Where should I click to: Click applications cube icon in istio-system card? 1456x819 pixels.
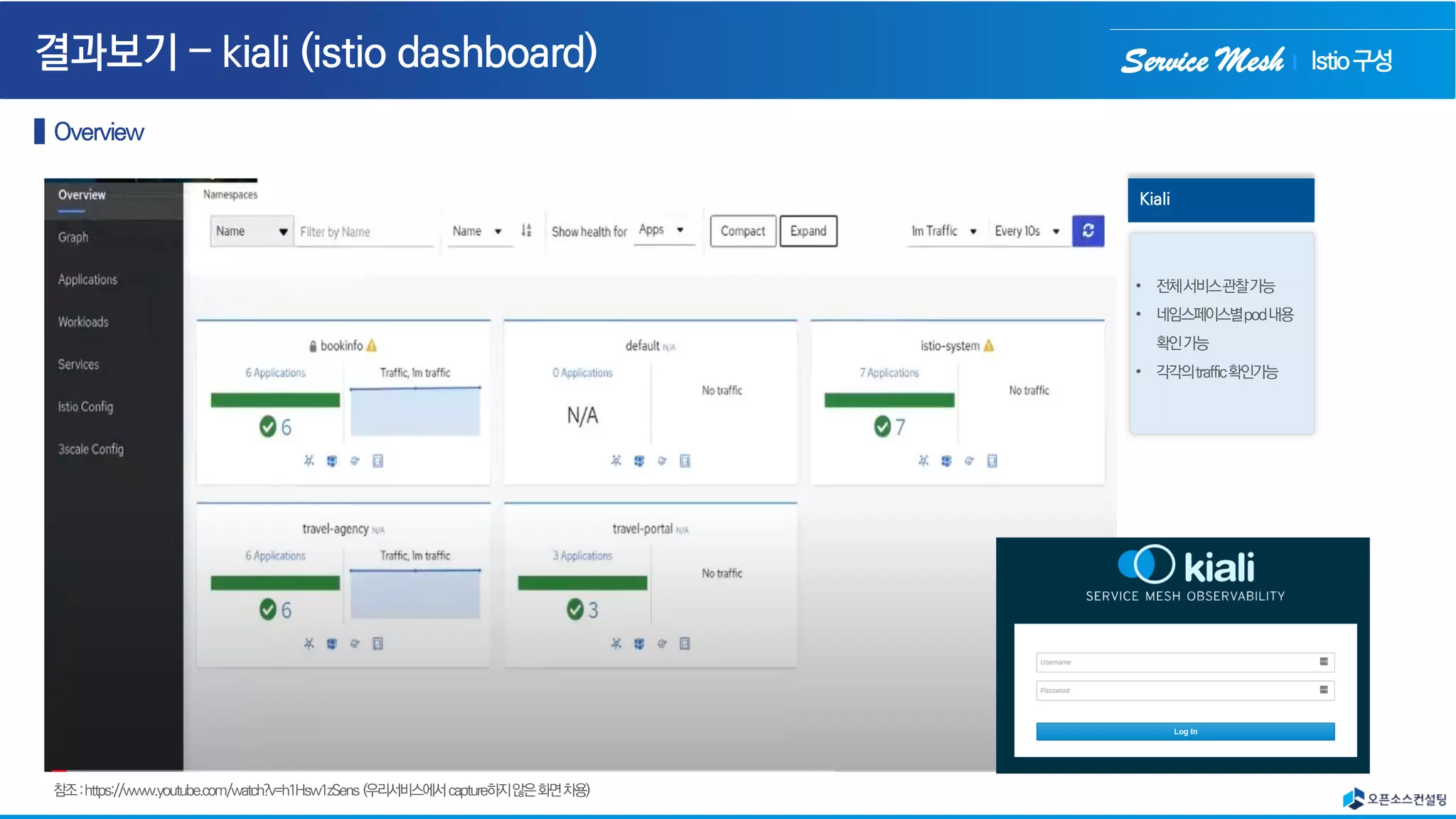(x=946, y=461)
